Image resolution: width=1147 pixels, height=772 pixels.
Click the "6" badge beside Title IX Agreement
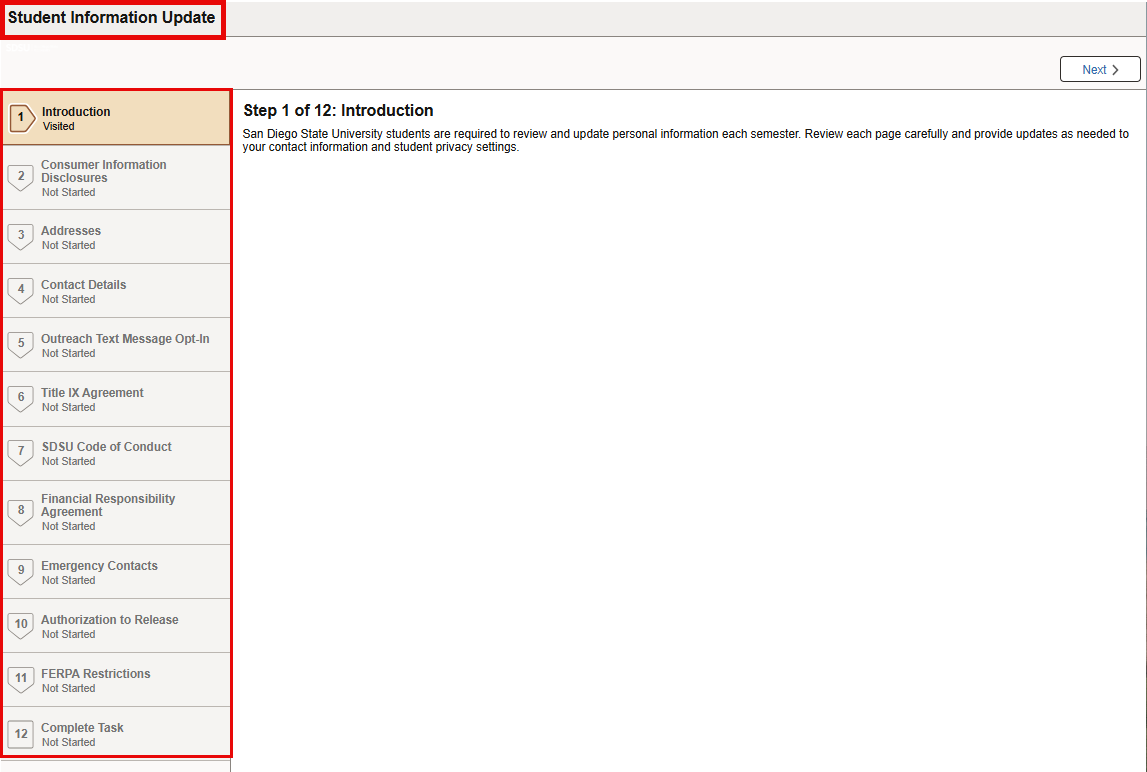21,398
